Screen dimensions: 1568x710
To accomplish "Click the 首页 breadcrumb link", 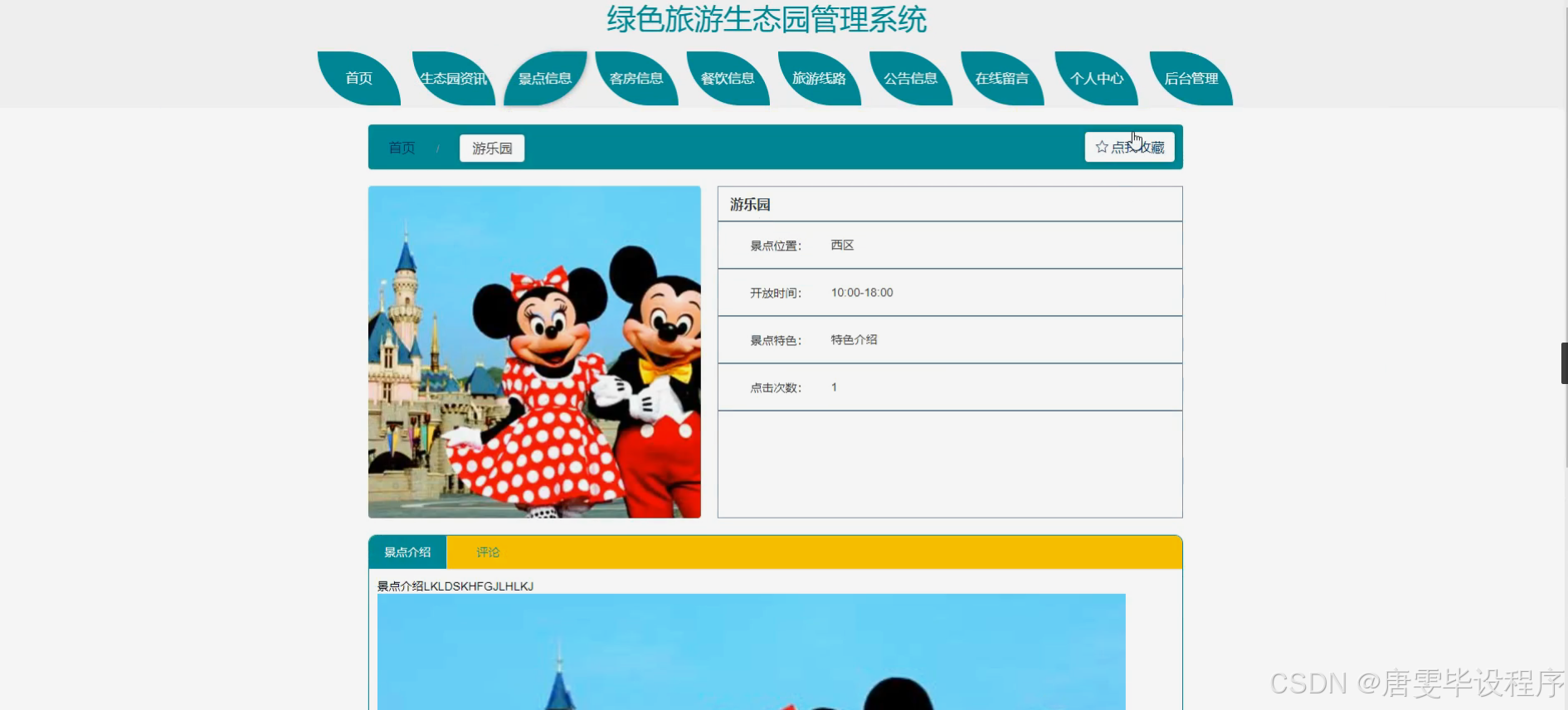I will 402,148.
